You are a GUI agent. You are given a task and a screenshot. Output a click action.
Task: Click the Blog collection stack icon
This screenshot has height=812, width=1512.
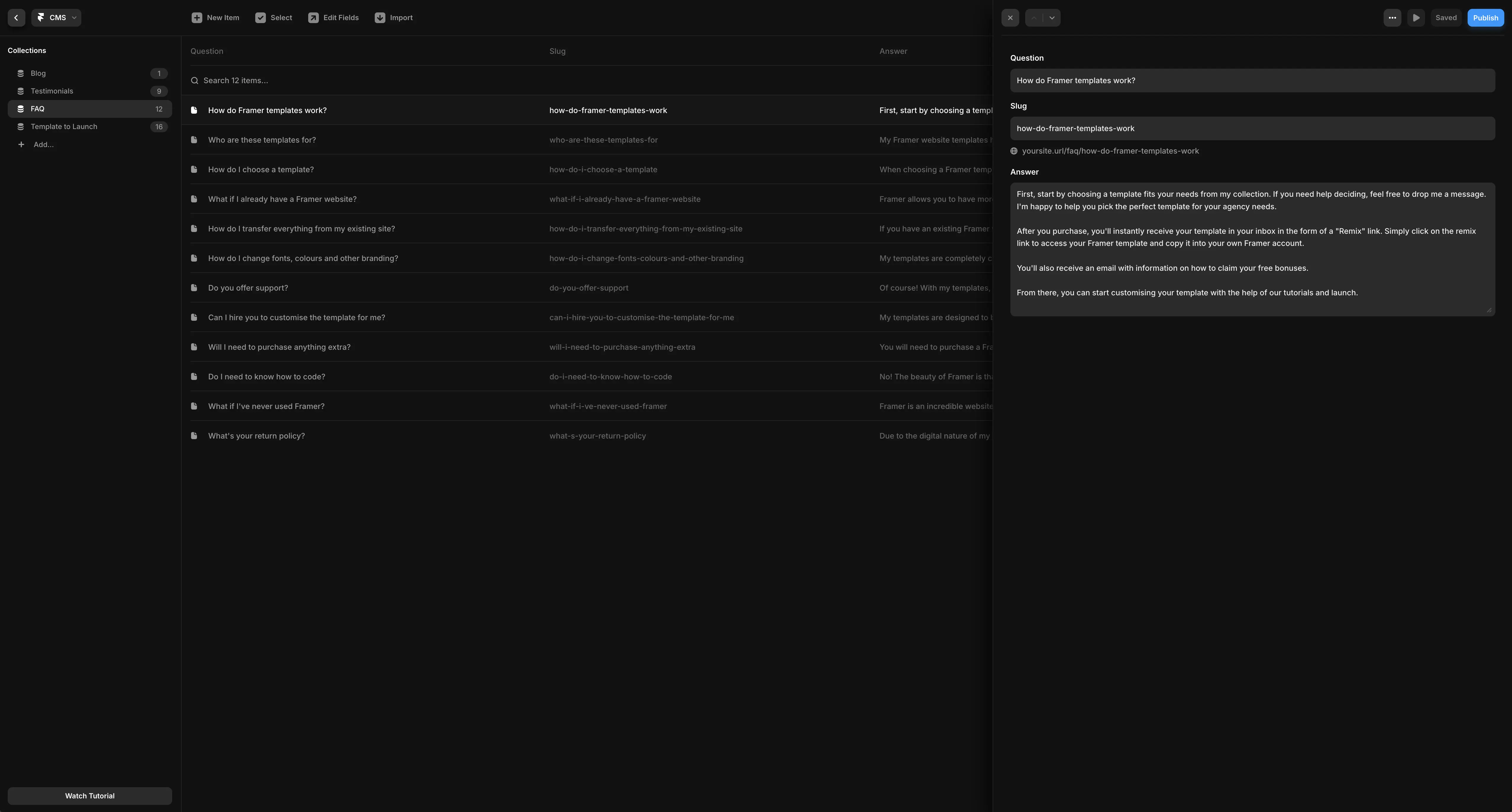point(20,73)
